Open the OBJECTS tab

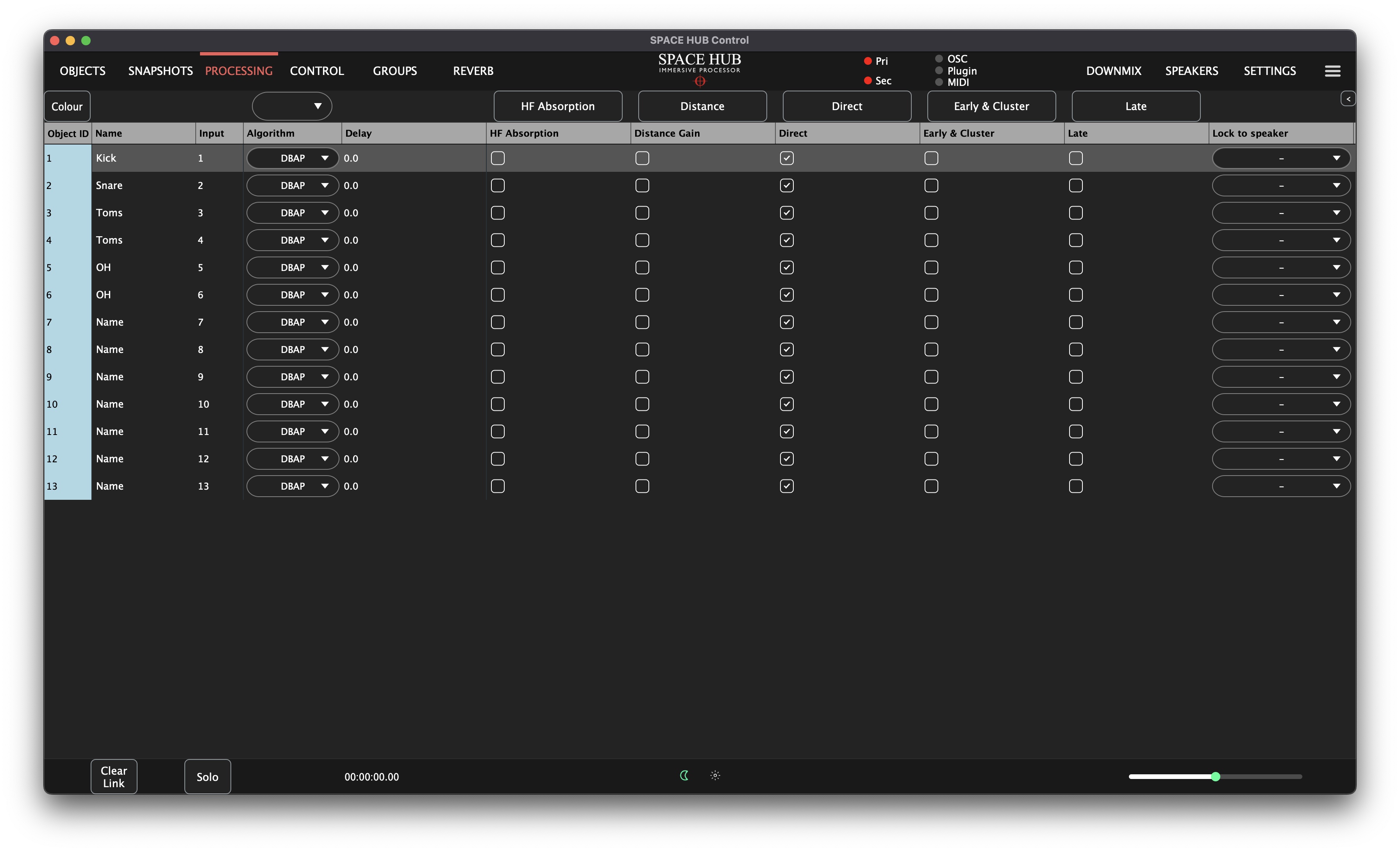pos(82,71)
